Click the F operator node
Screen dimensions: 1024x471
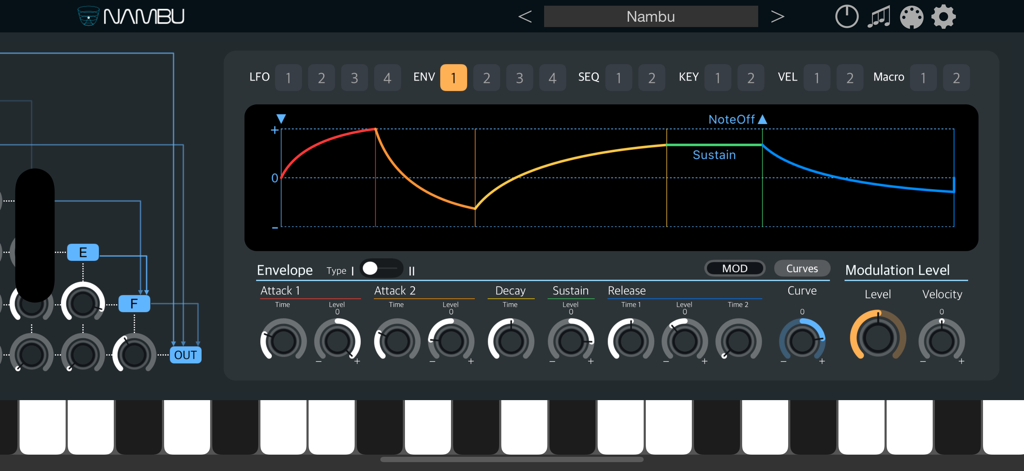134,304
